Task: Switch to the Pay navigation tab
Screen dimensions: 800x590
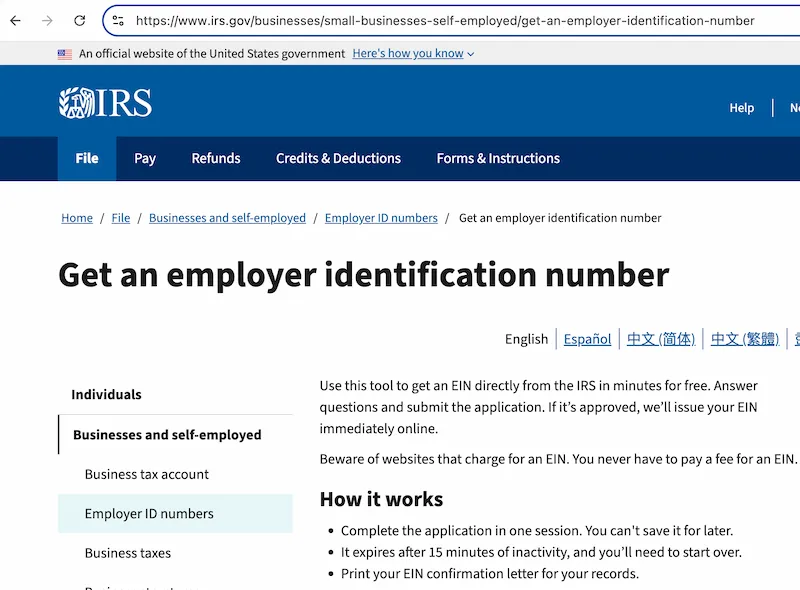Action: point(144,158)
